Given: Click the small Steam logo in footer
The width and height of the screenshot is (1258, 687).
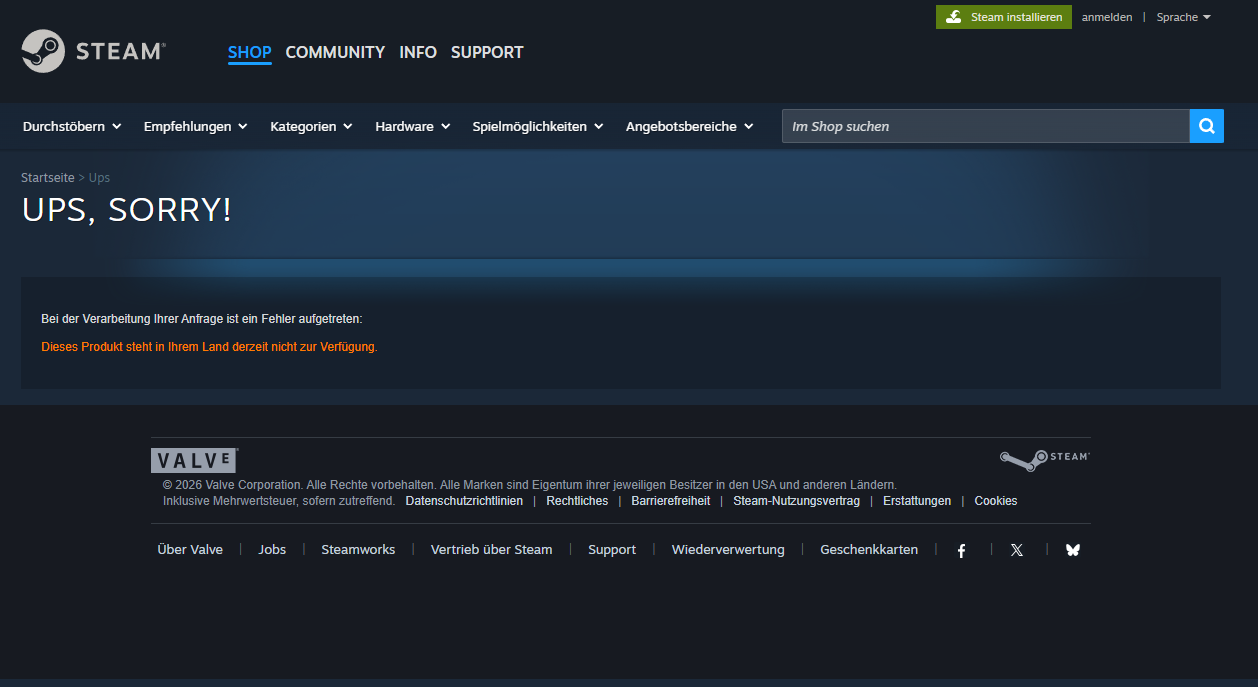Looking at the screenshot, I should [1044, 459].
